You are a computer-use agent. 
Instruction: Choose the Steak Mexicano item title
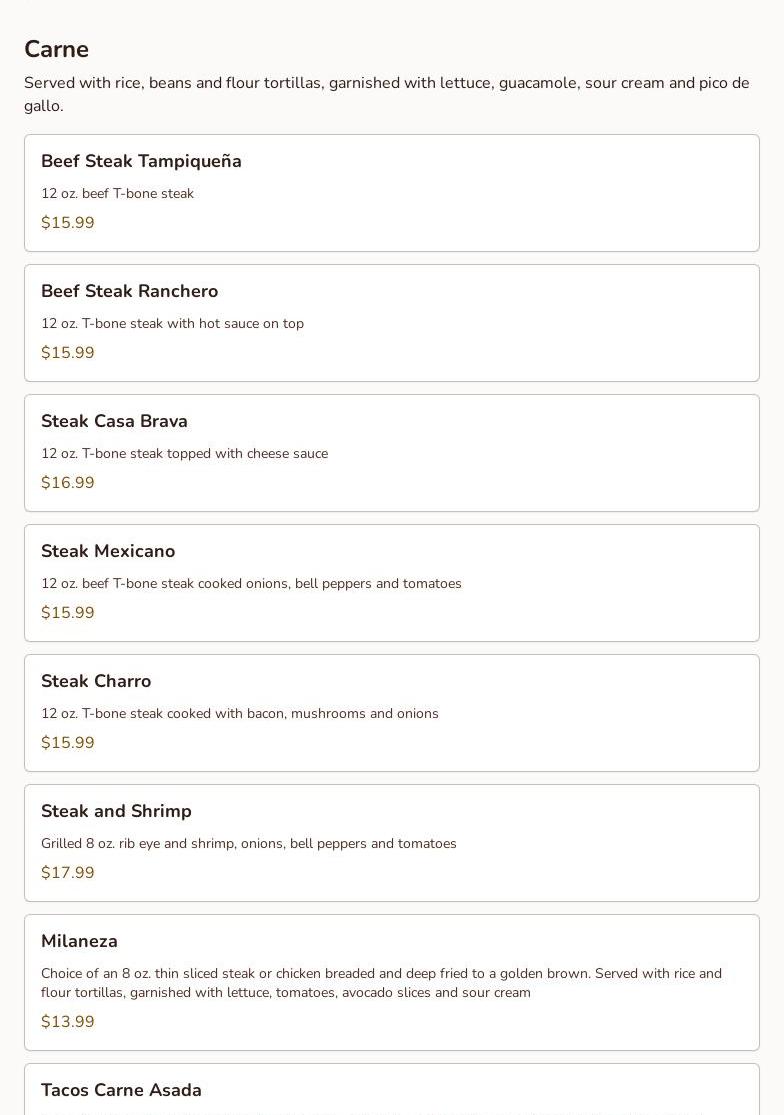pos(108,552)
